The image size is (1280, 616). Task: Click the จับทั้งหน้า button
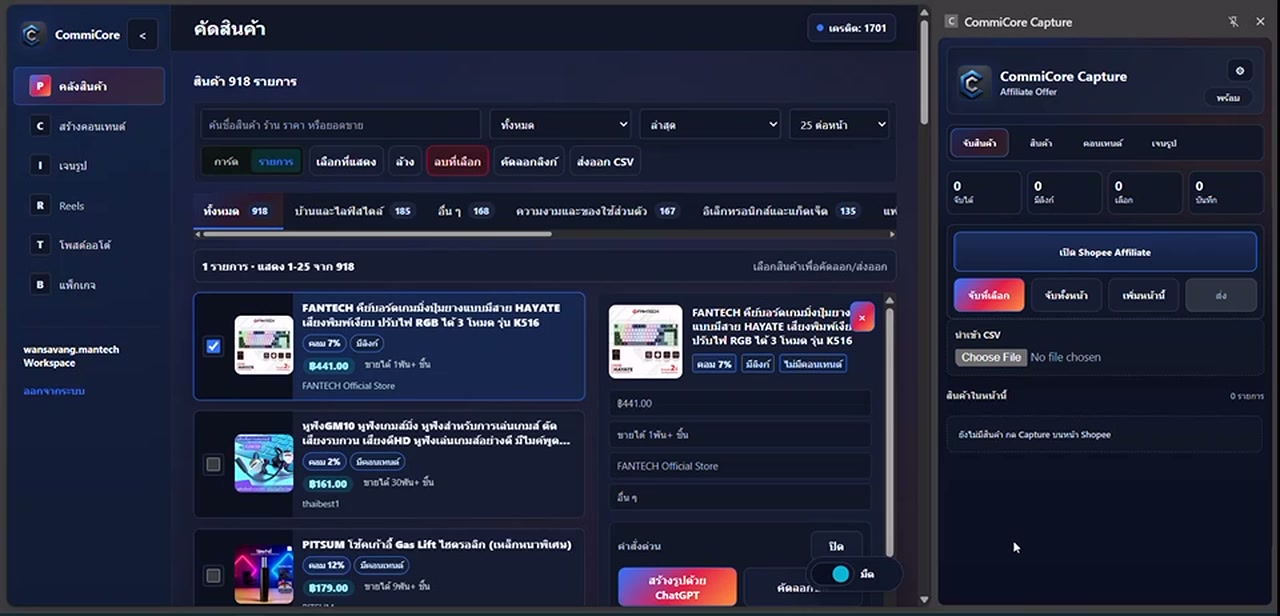click(x=1066, y=295)
